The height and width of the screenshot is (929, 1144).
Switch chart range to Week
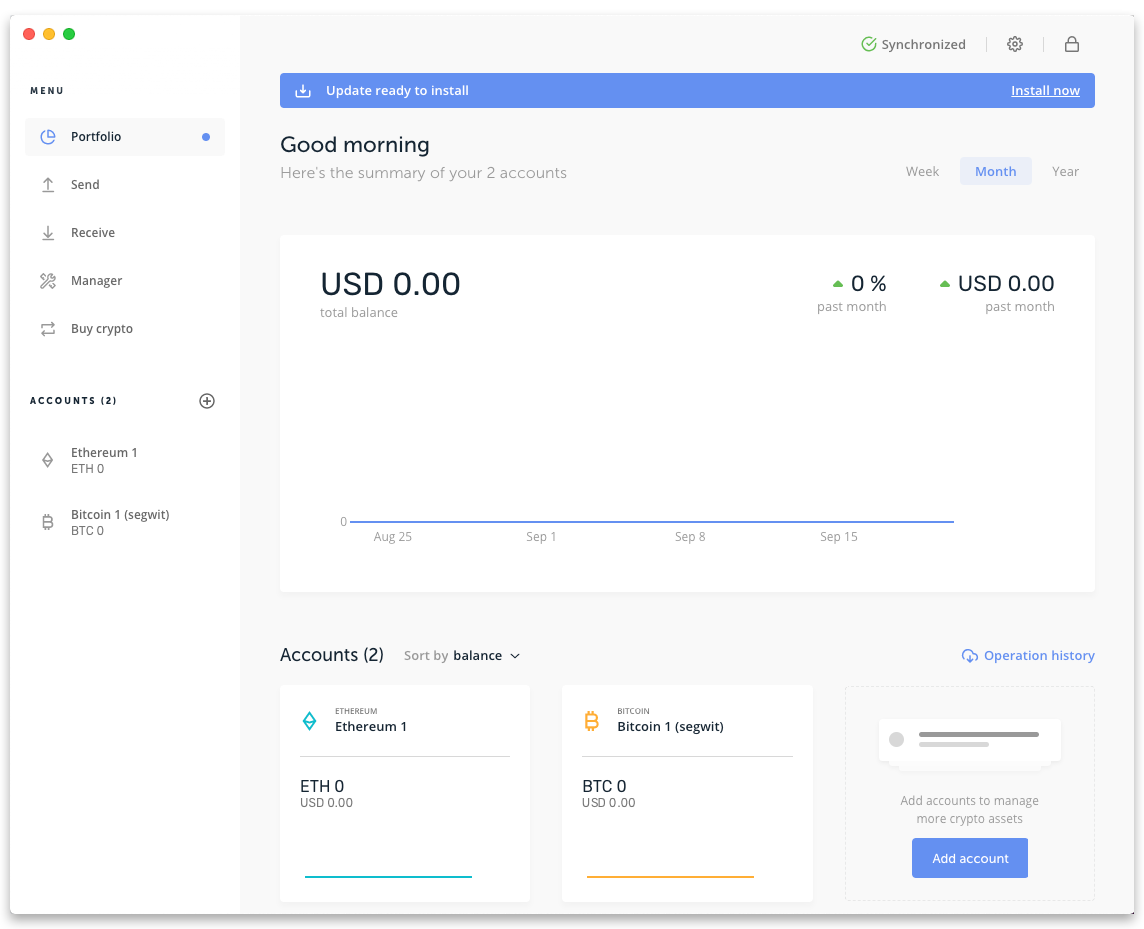(x=922, y=171)
